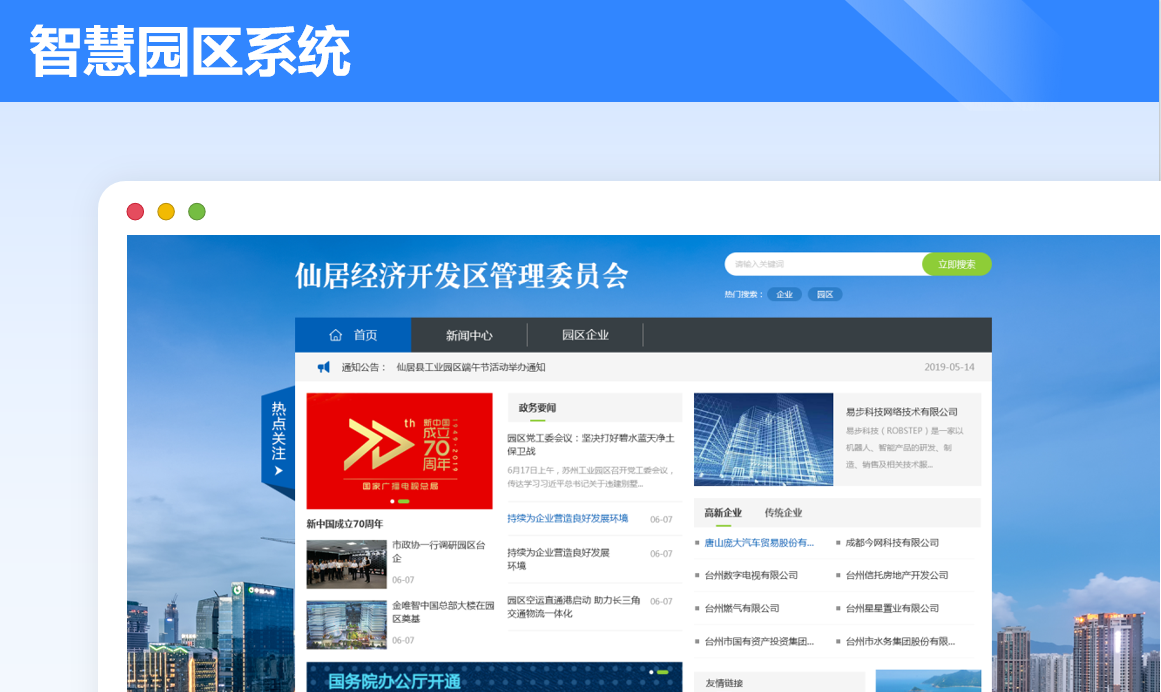
Task: Select the 企业 hot search tag
Action: pos(784,295)
